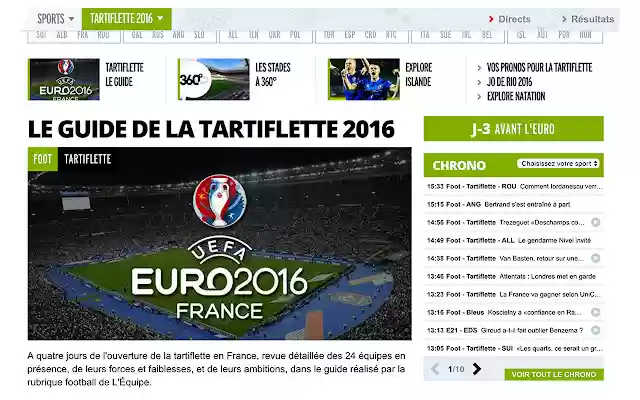Play video icon on Giroud row
The image size is (640, 400).
pyautogui.click(x=596, y=330)
